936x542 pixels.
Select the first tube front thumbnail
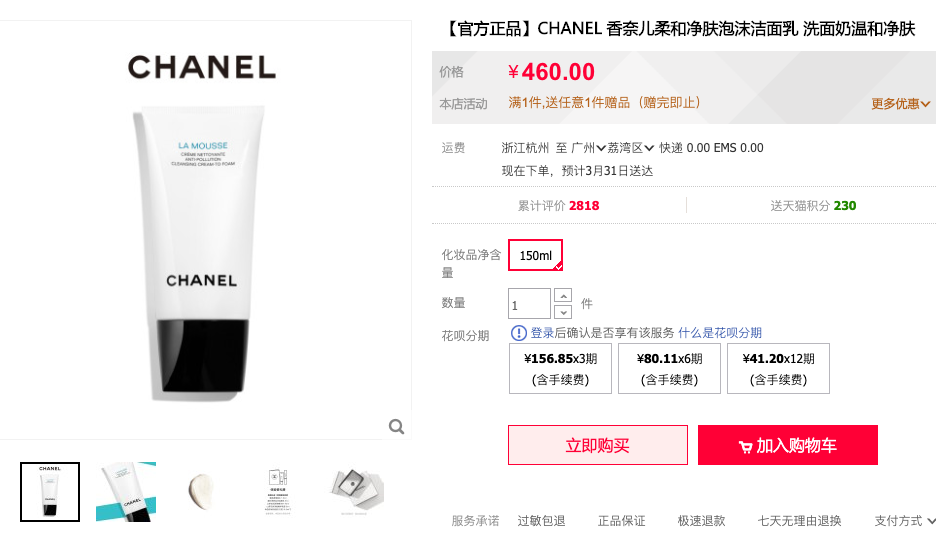50,492
